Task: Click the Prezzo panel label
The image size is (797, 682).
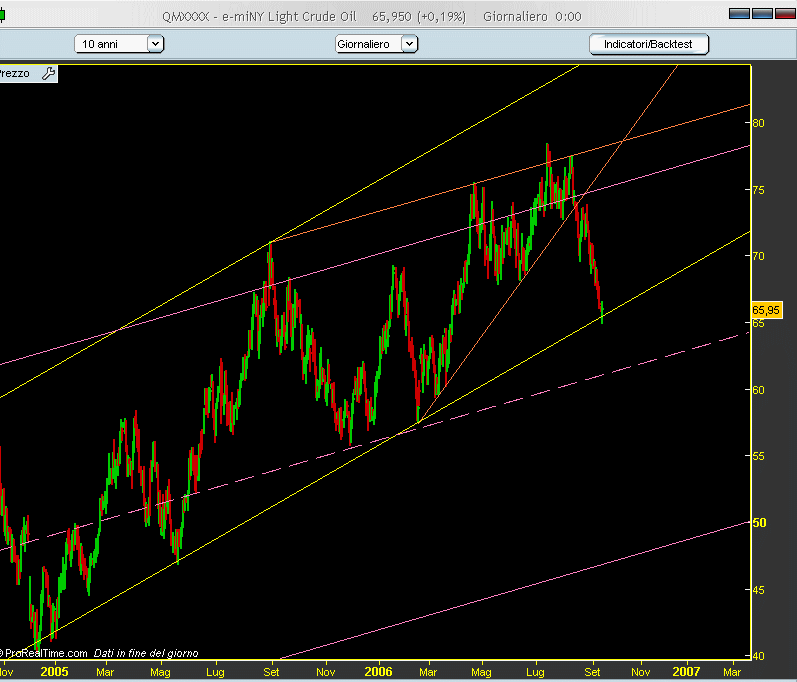Action: [15, 74]
